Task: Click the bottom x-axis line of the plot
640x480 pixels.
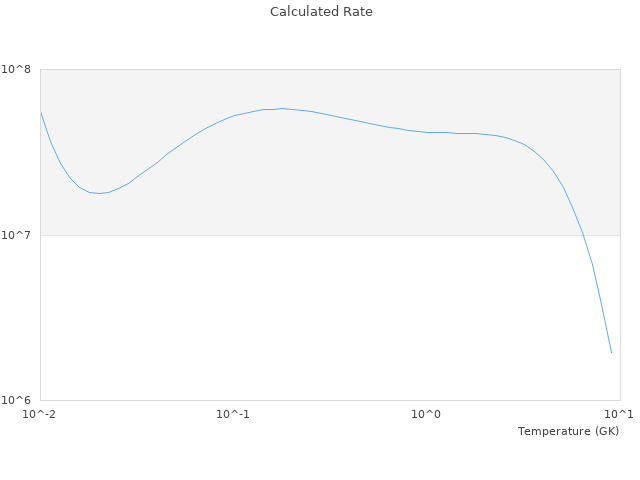Action: point(330,400)
